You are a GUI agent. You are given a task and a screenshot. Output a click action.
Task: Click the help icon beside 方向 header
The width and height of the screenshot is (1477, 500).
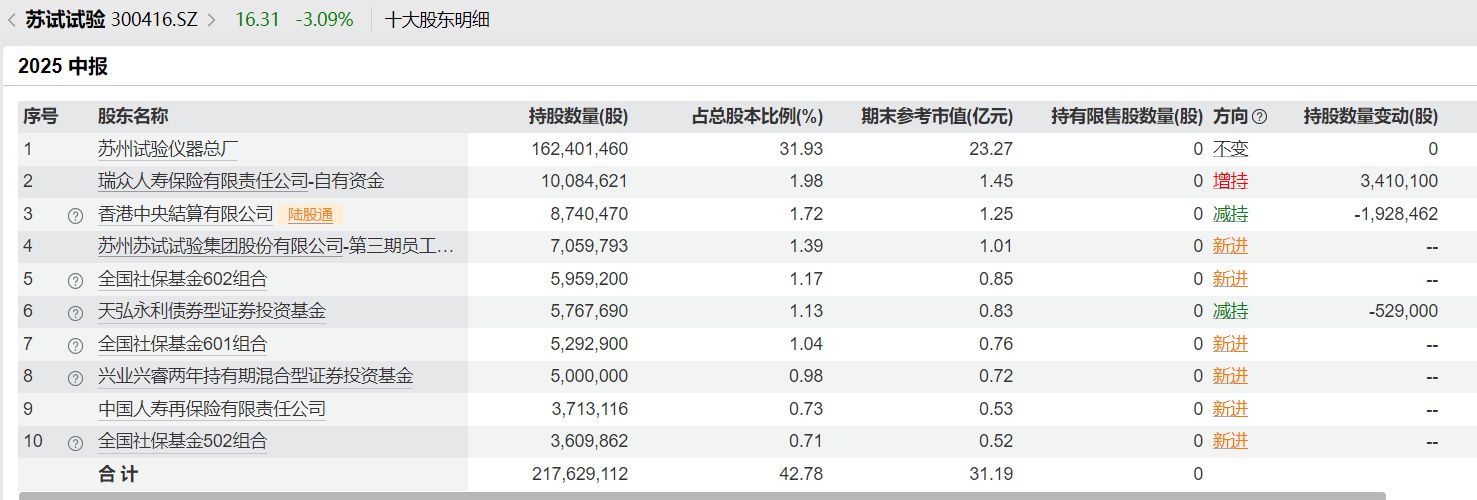1259,117
